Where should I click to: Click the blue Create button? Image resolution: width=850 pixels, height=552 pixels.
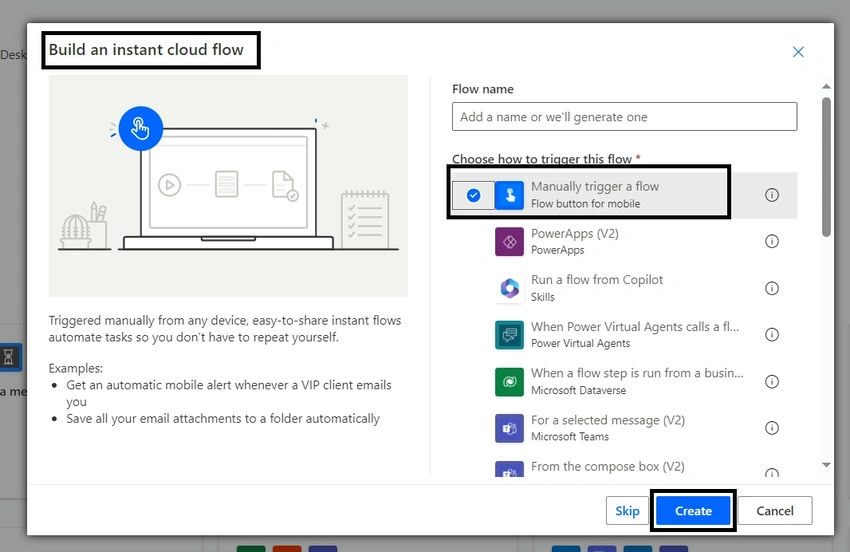coord(693,511)
